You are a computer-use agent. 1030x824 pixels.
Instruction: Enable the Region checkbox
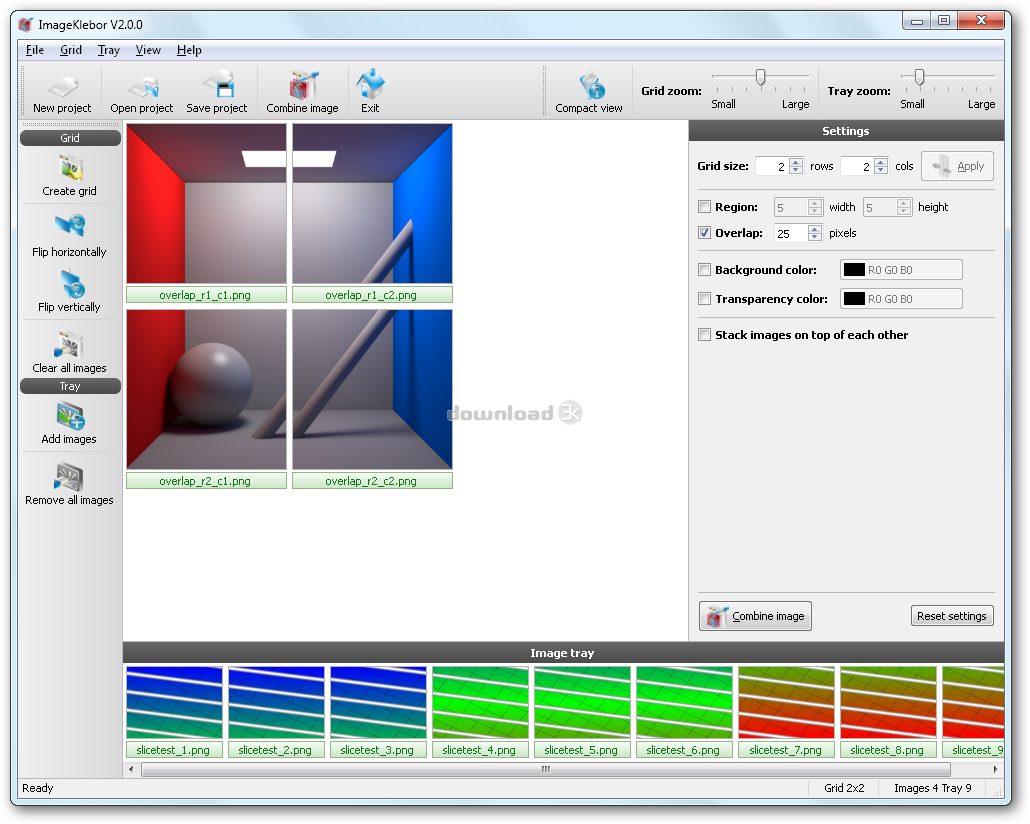[x=705, y=207]
